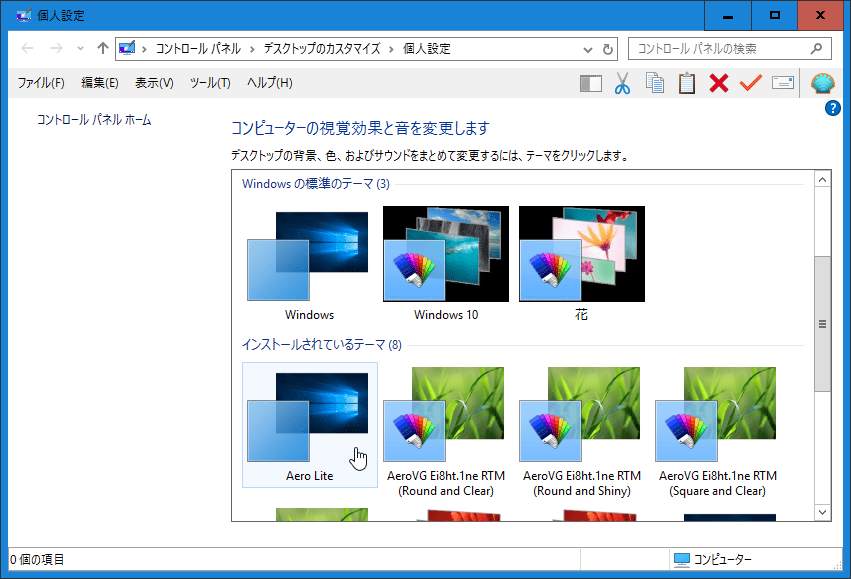Open the 編集(E) menu
The height and width of the screenshot is (579, 851).
coord(100,83)
